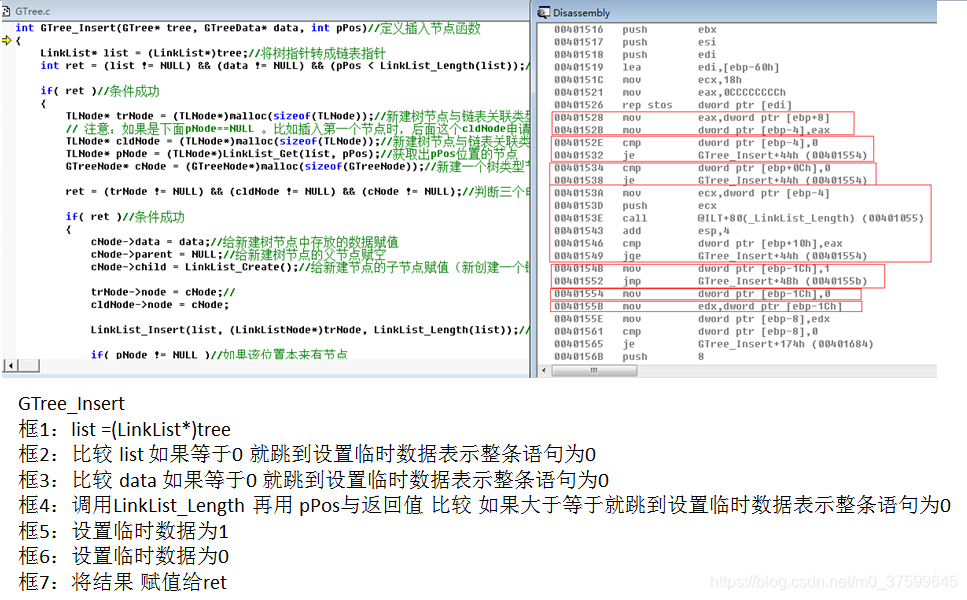Click disassembly line 00401532 je GTree_Insert+44h
Screen dimensions: 967x600
point(710,155)
